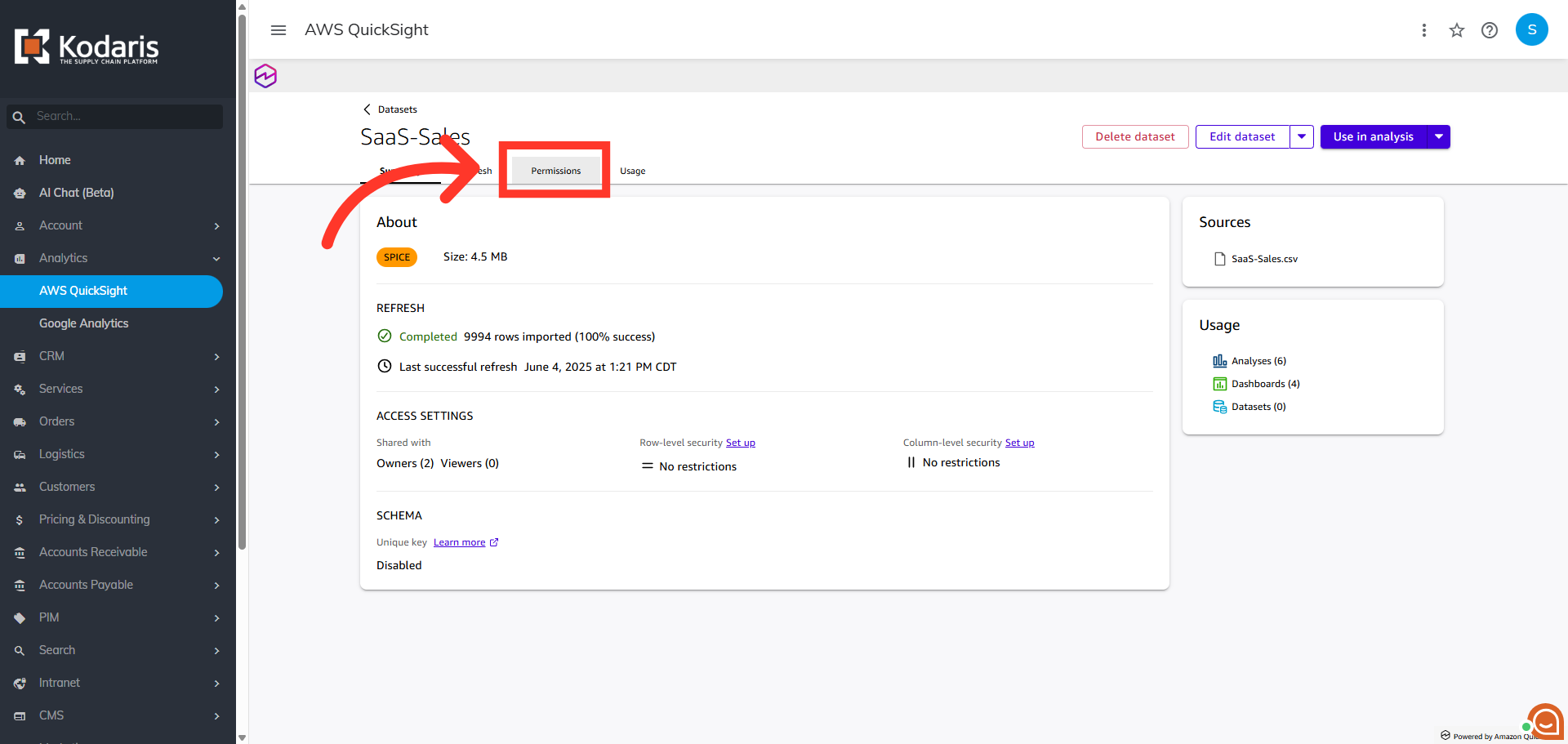Open the Edit dataset dropdown arrow
1568x744 pixels.
click(x=1302, y=136)
